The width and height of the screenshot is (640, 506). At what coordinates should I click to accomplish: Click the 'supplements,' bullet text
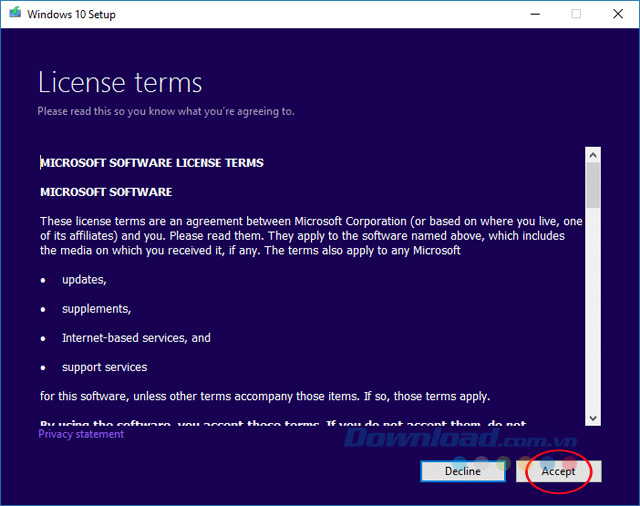(96, 309)
